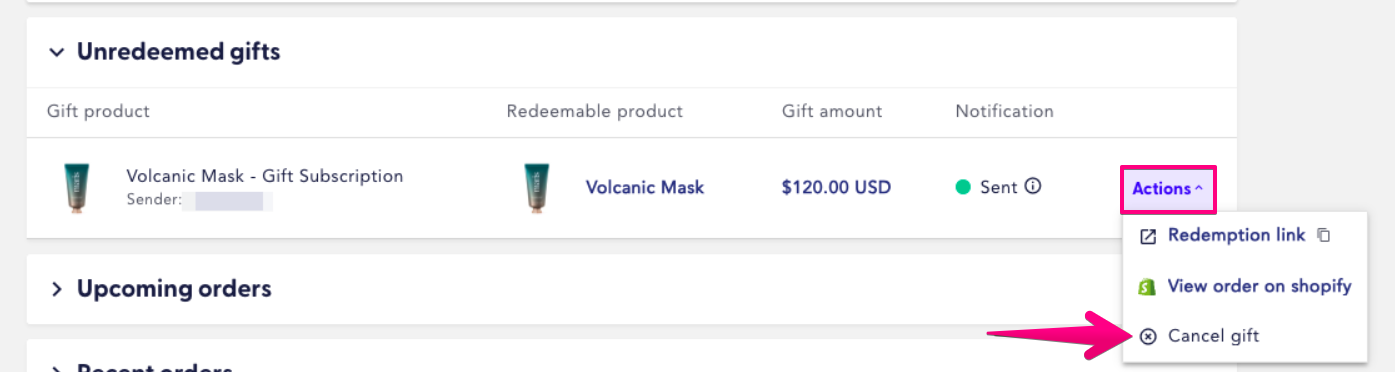Expand the Recent orders section chevron

(57, 368)
